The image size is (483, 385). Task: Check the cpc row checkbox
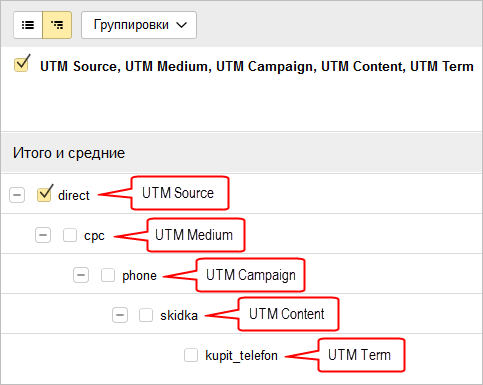click(70, 235)
